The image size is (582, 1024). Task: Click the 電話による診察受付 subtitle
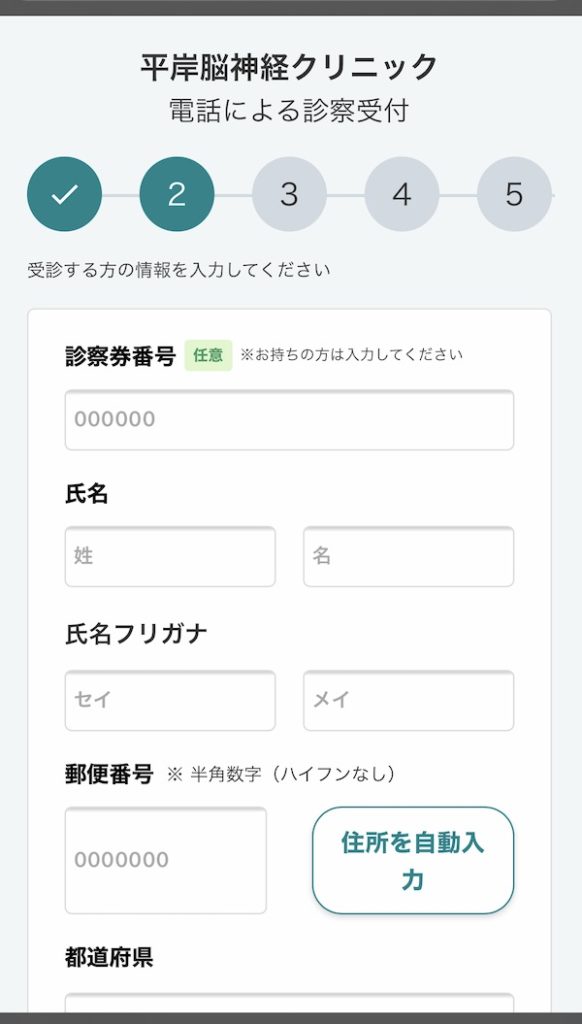tap(289, 110)
